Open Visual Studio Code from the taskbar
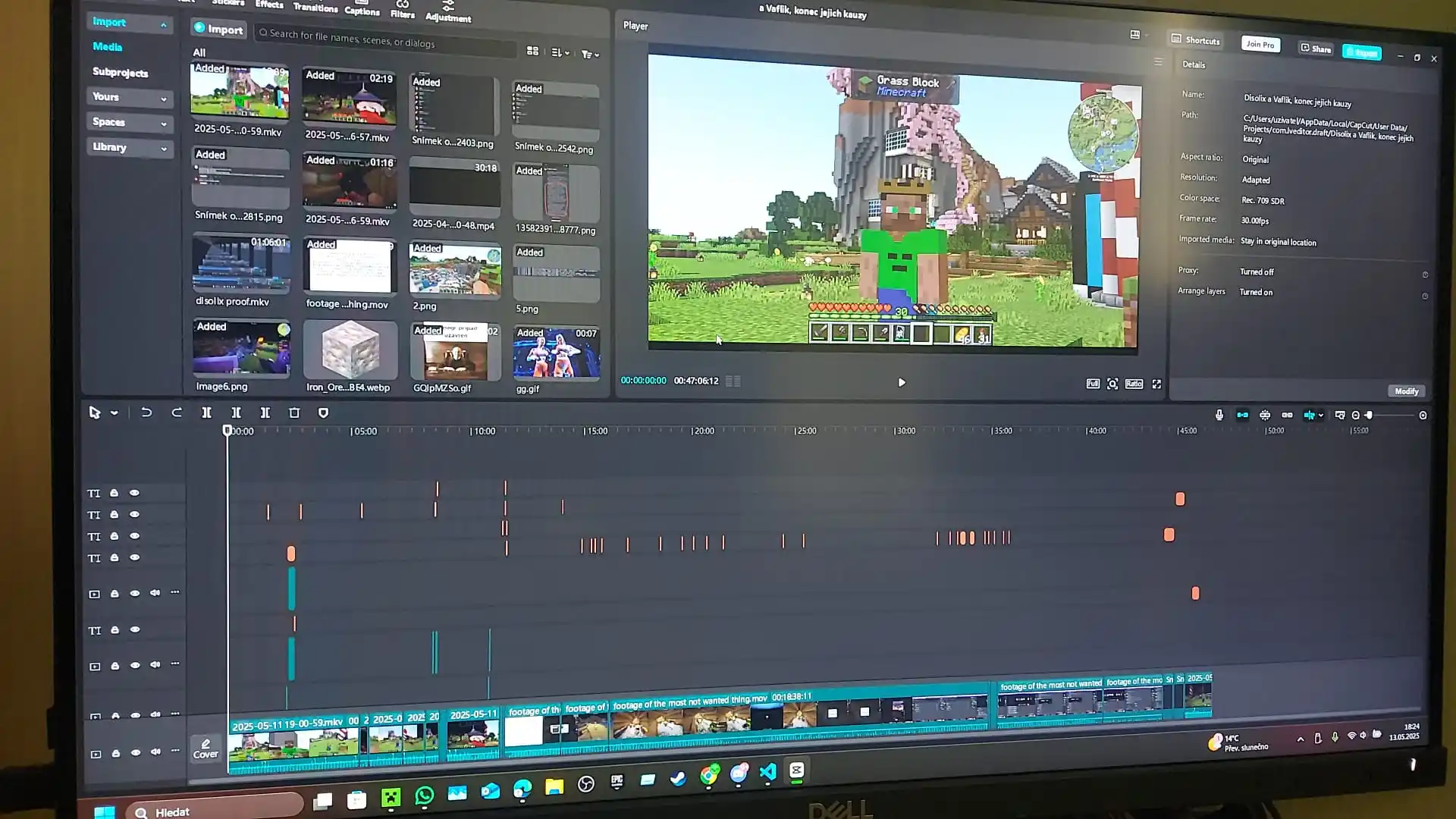The height and width of the screenshot is (819, 1456). [767, 772]
